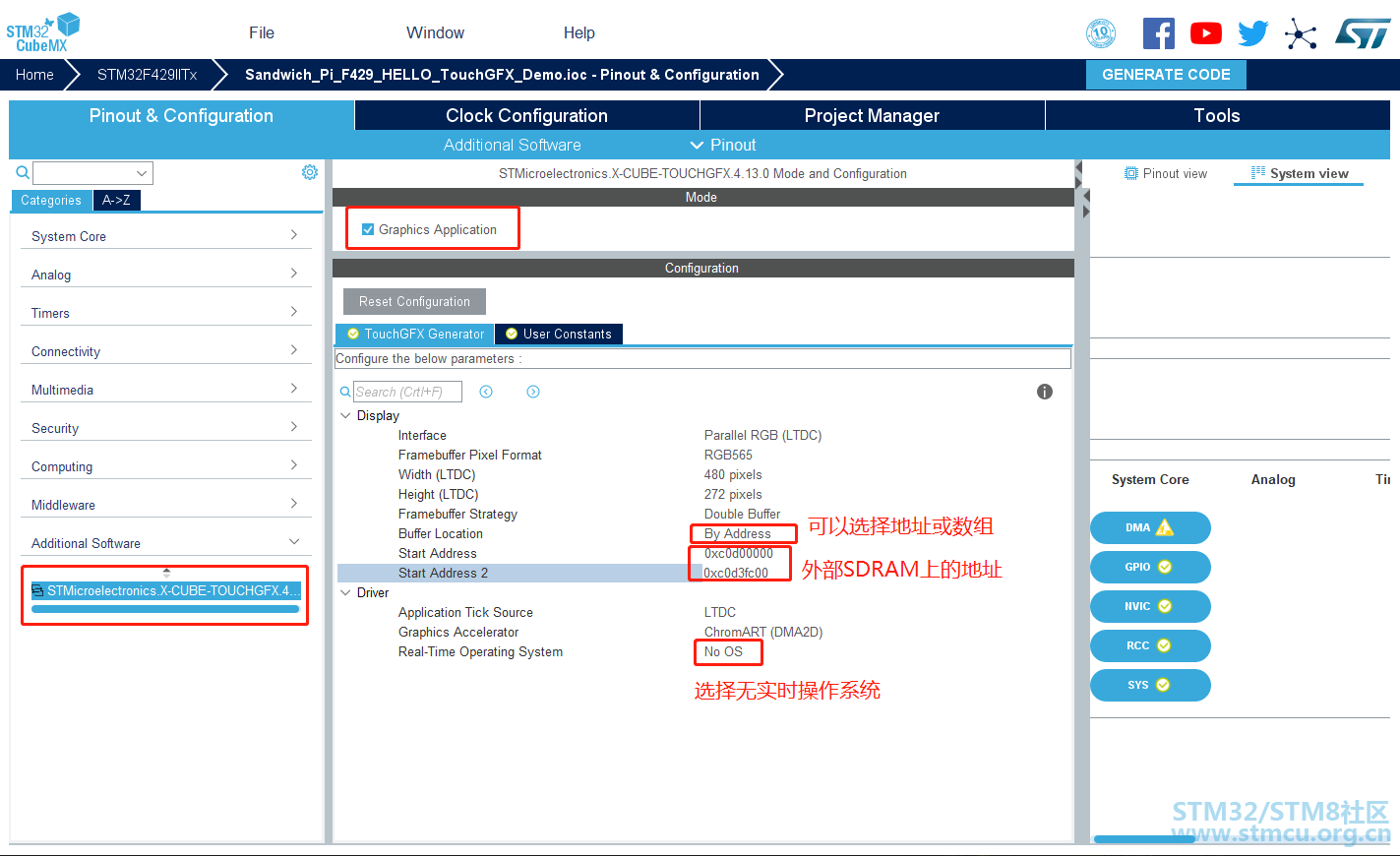Screen dimensions: 1400x856
Task: Click the ST logo icon
Action: pyautogui.click(x=1363, y=33)
